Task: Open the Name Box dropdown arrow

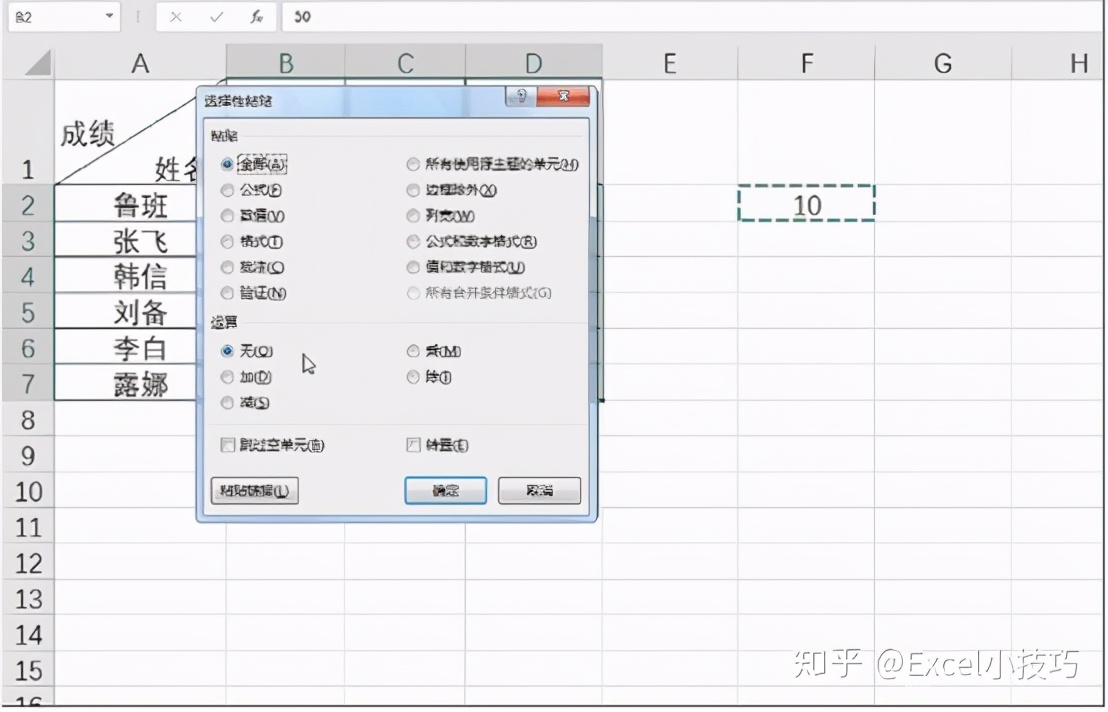Action: (x=110, y=16)
